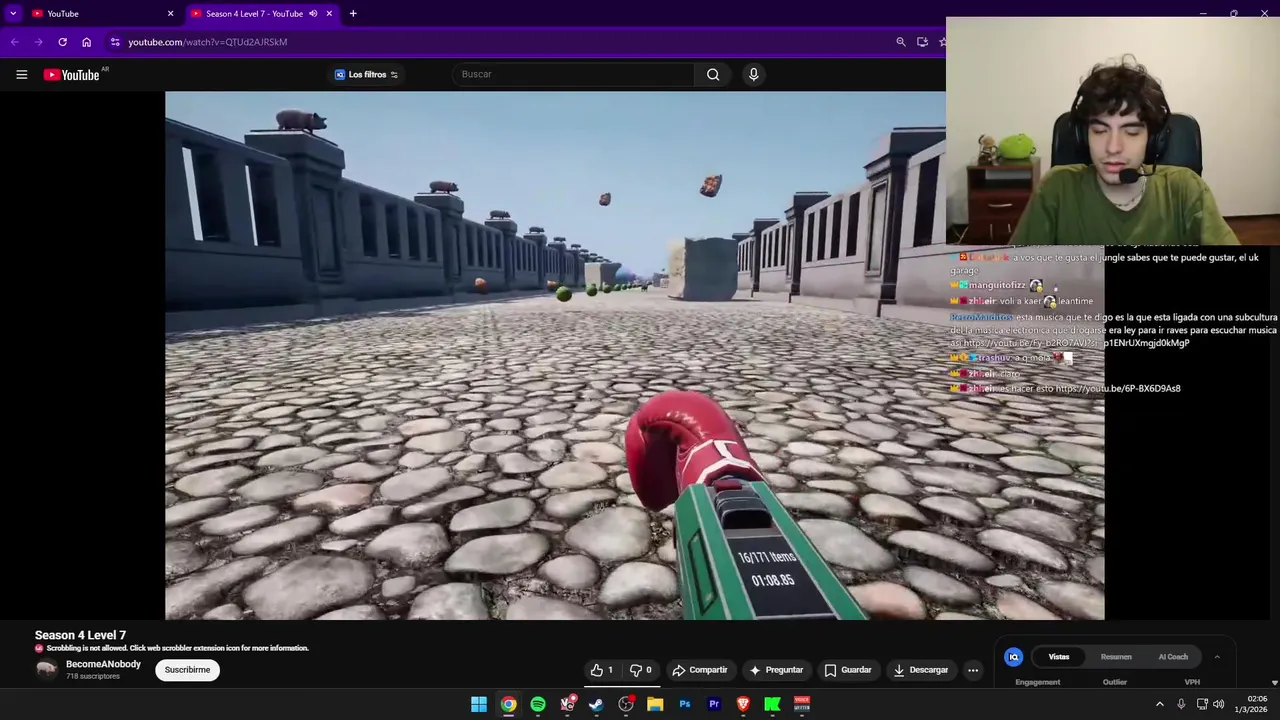The image size is (1280, 720).
Task: Open clock and date in taskbar
Action: pos(1251,704)
